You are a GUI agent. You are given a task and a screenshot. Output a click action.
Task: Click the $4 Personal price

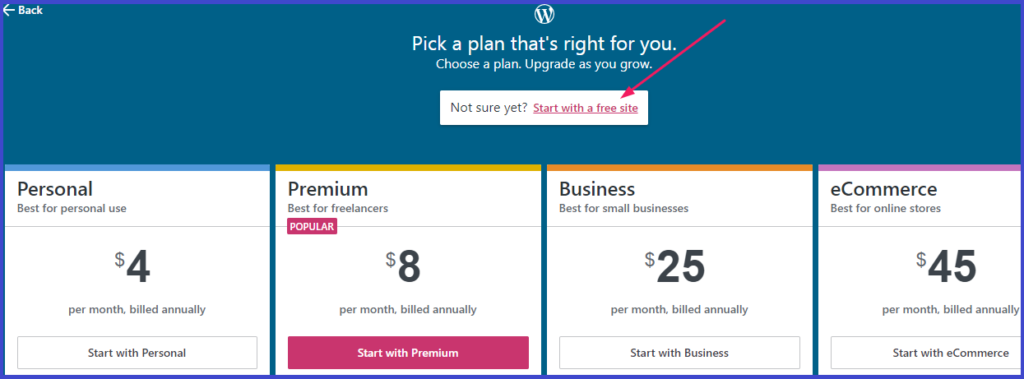133,267
